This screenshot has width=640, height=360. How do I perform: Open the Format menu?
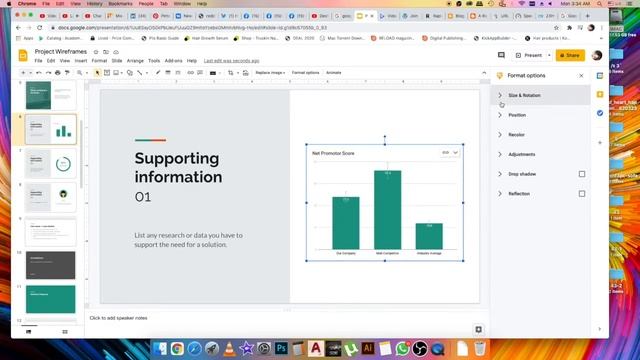(x=99, y=61)
